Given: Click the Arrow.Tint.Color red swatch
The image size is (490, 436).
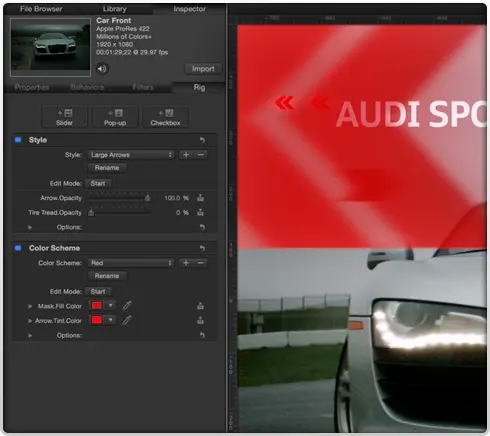Looking at the screenshot, I should point(97,320).
